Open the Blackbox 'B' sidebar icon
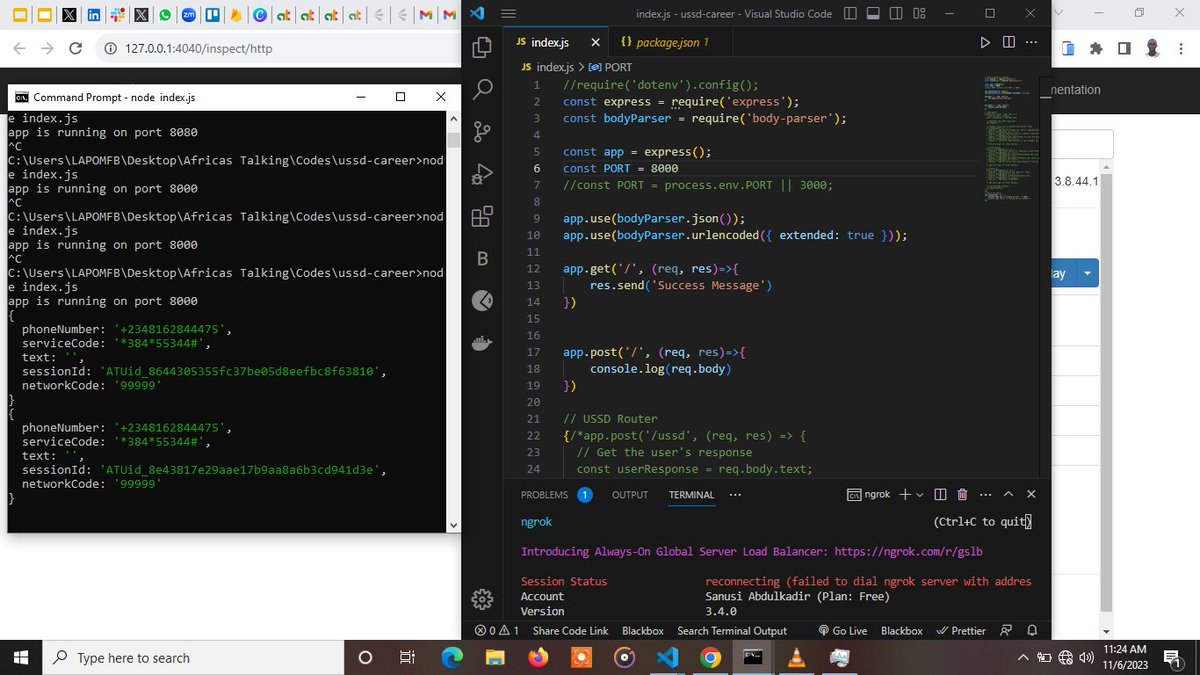The width and height of the screenshot is (1200, 675). pyautogui.click(x=482, y=258)
